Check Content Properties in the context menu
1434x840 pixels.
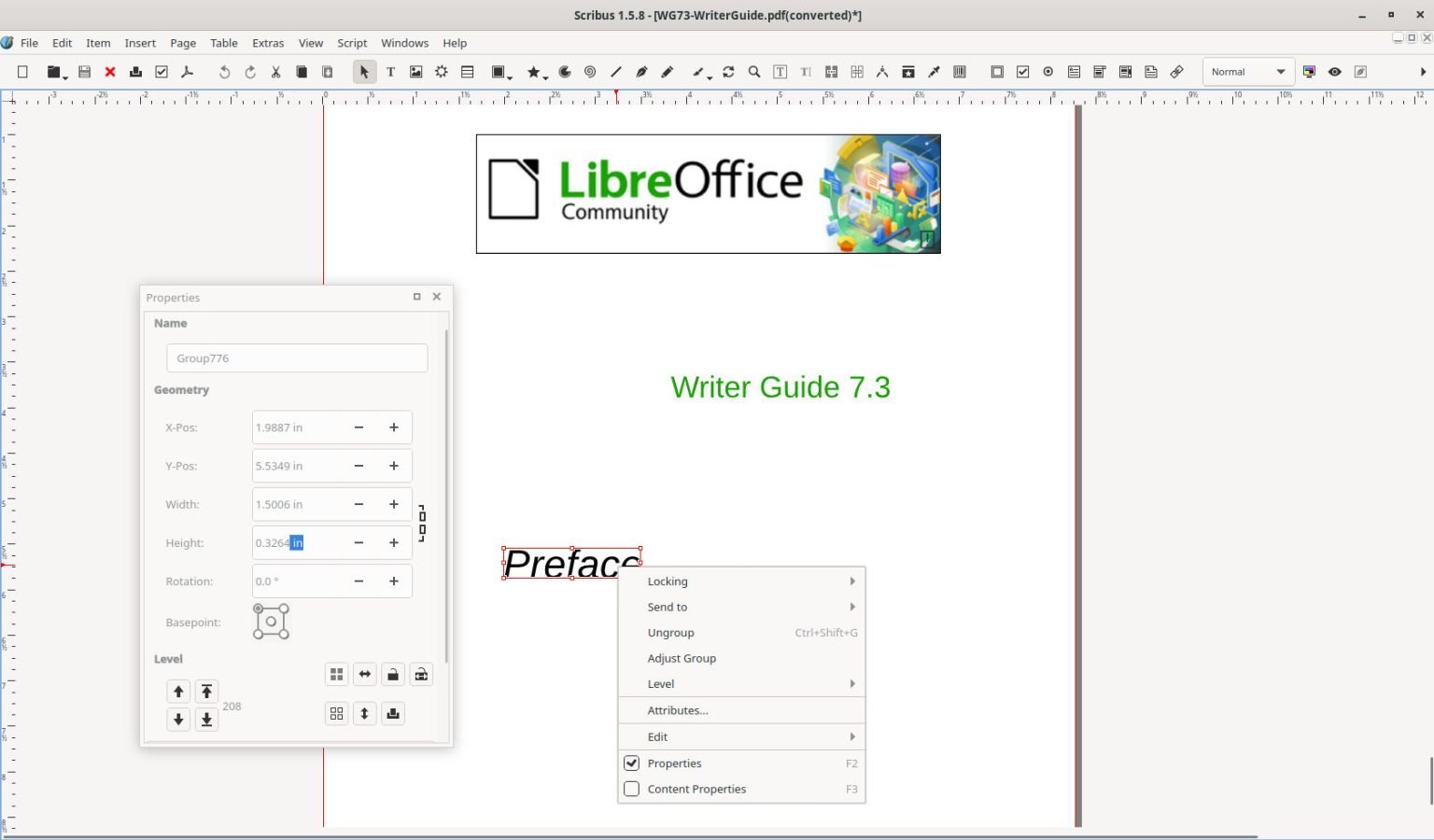[632, 789]
